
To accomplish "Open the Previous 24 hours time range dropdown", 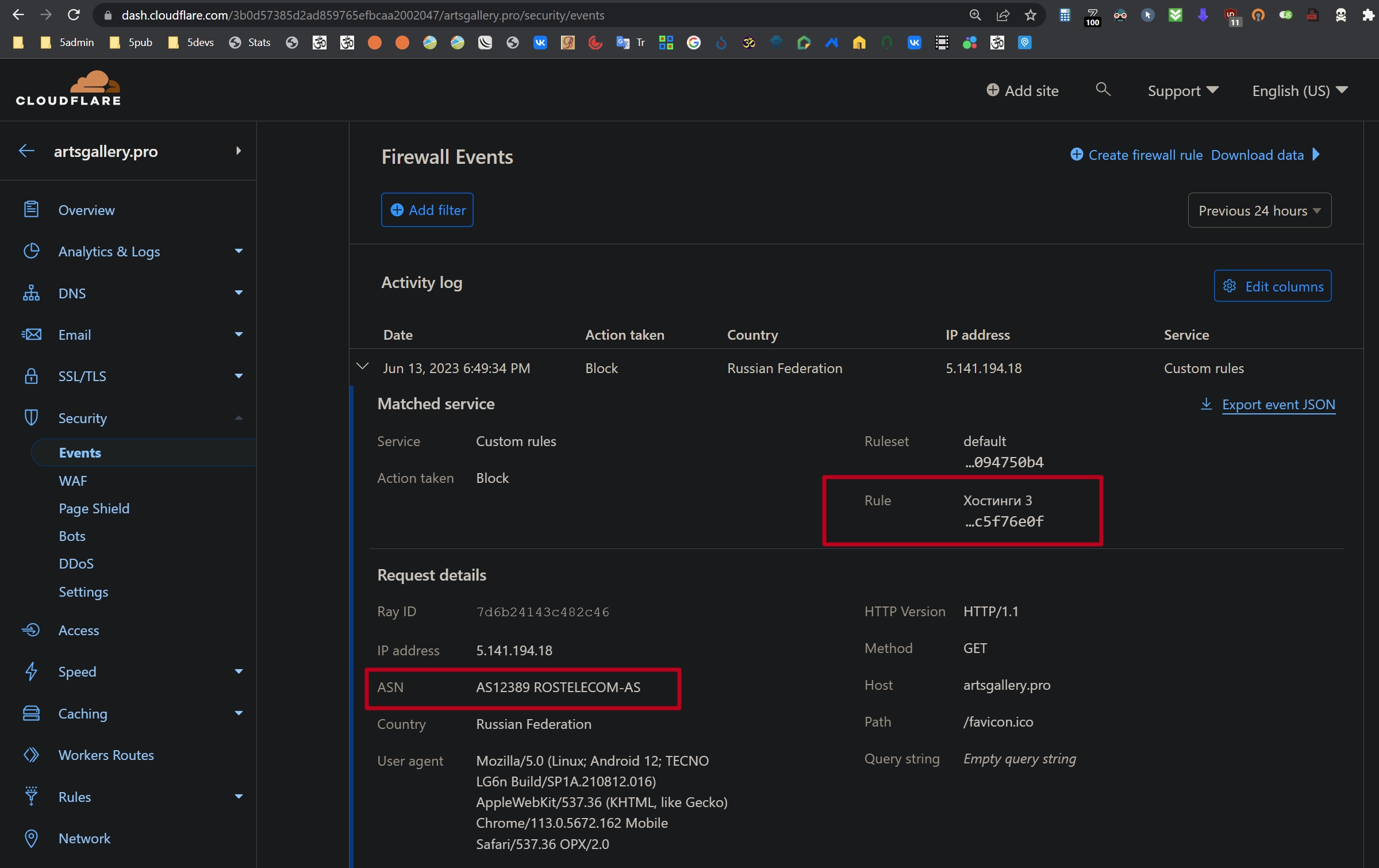I will [1259, 210].
